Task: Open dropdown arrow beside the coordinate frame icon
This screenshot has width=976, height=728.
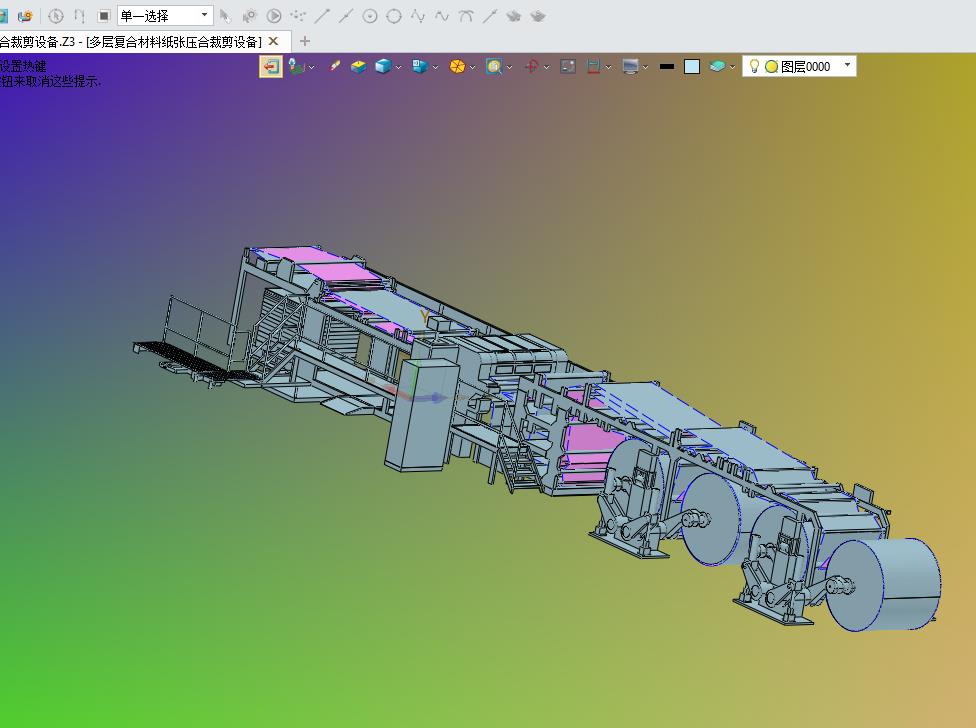Action: [311, 67]
